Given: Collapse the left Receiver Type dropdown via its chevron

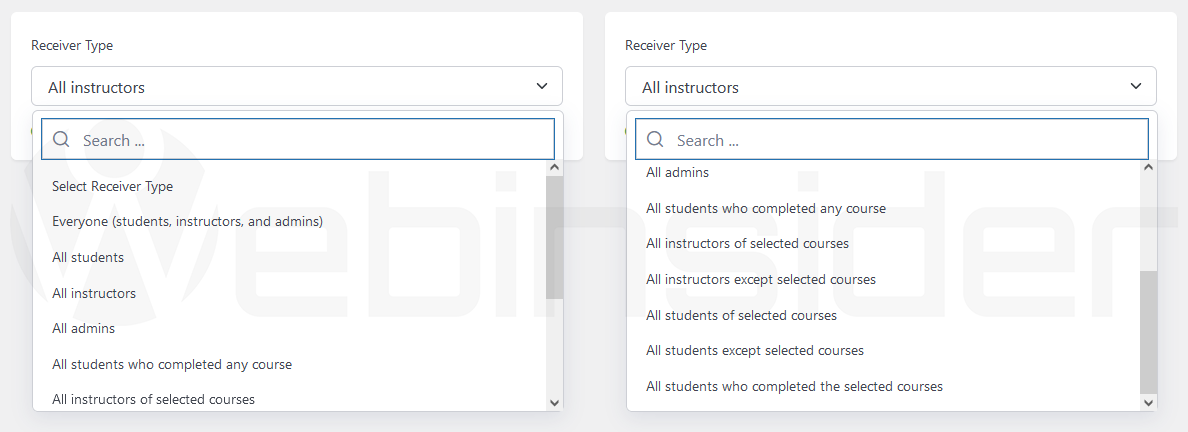Looking at the screenshot, I should click(x=542, y=87).
